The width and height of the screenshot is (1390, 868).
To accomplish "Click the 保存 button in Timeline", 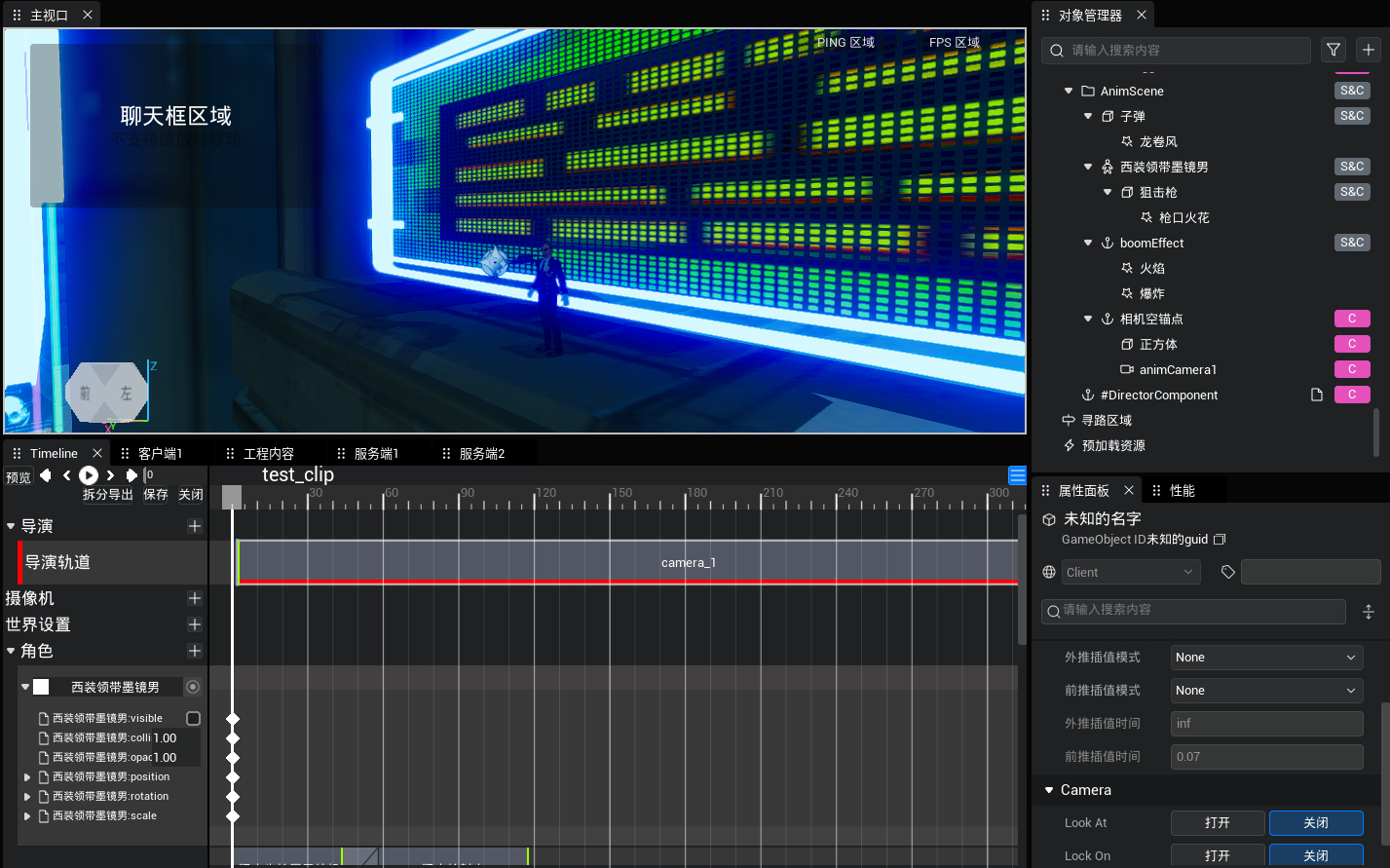I will (156, 494).
